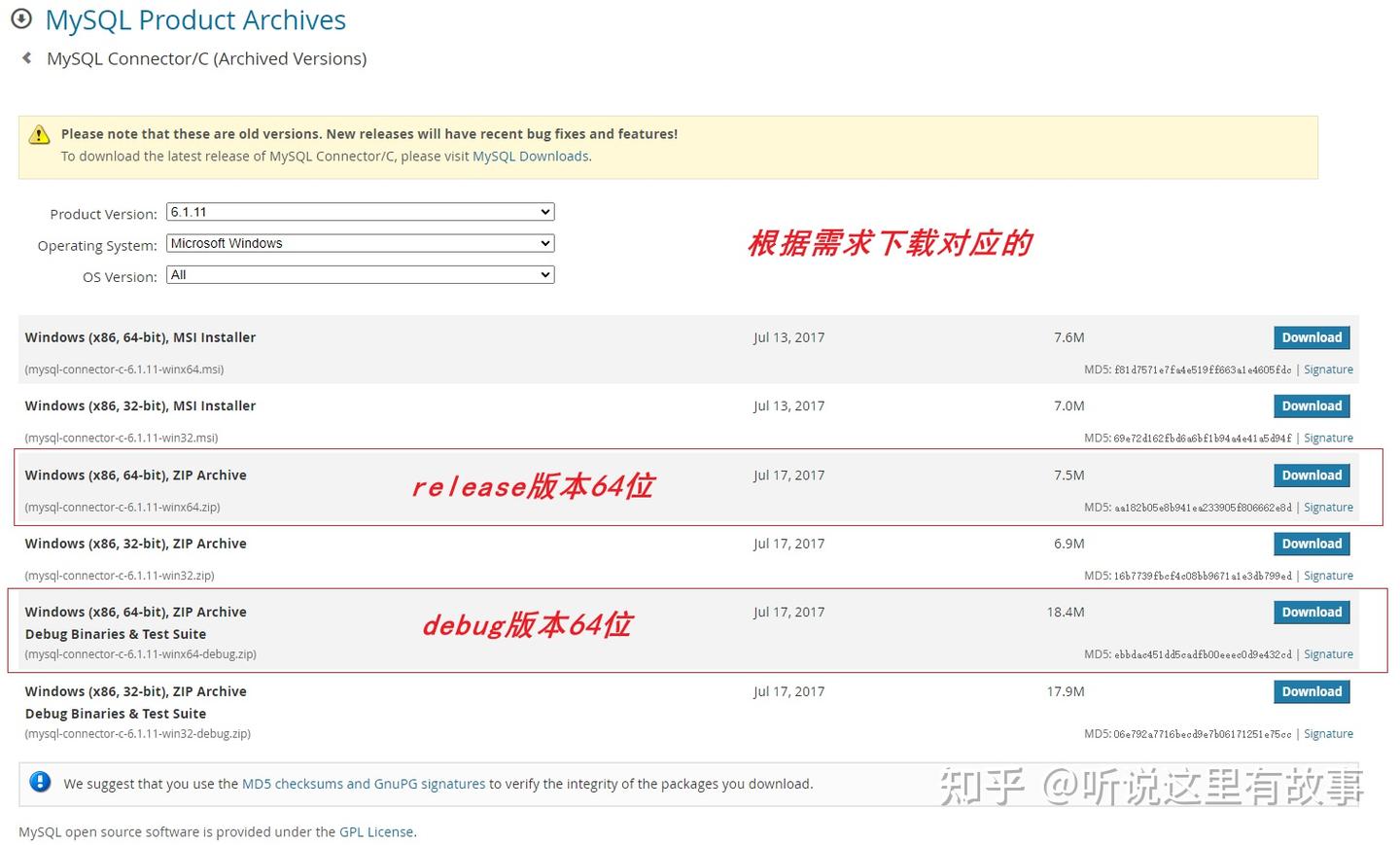Open the GPL License link
The width and height of the screenshot is (1400, 845).
point(376,831)
